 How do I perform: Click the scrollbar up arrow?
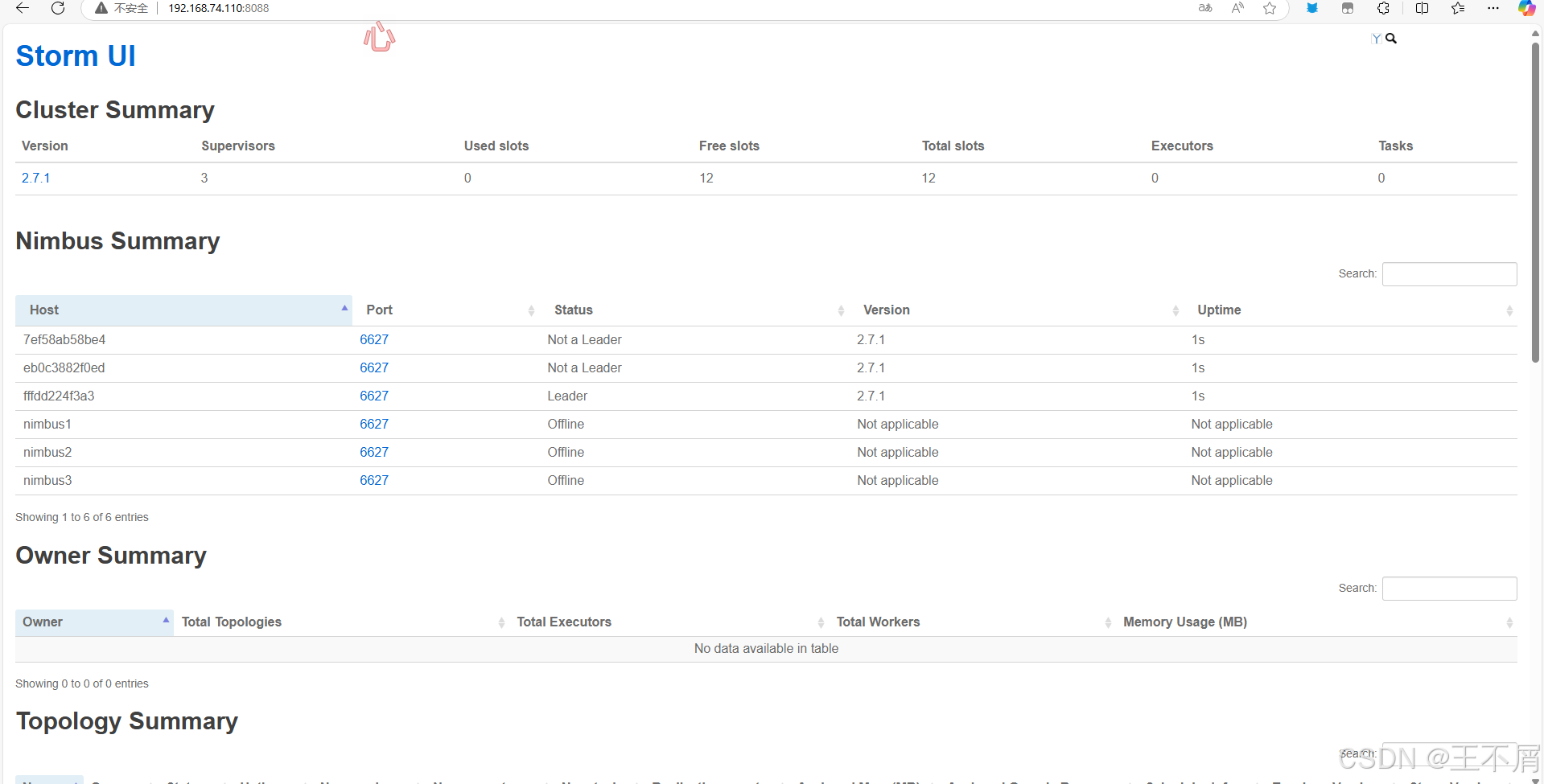[1535, 34]
